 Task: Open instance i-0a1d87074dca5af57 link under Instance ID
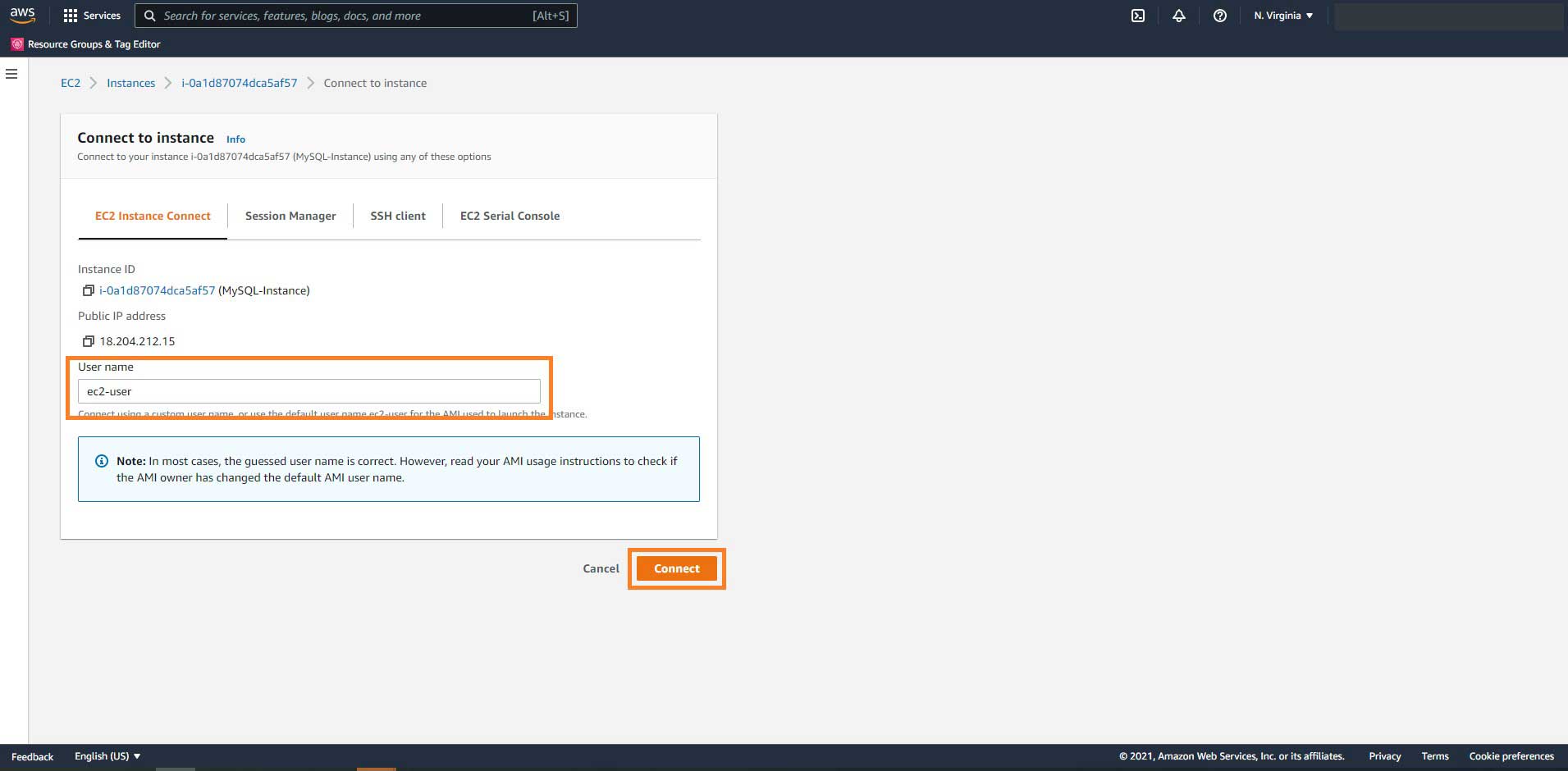click(x=158, y=290)
